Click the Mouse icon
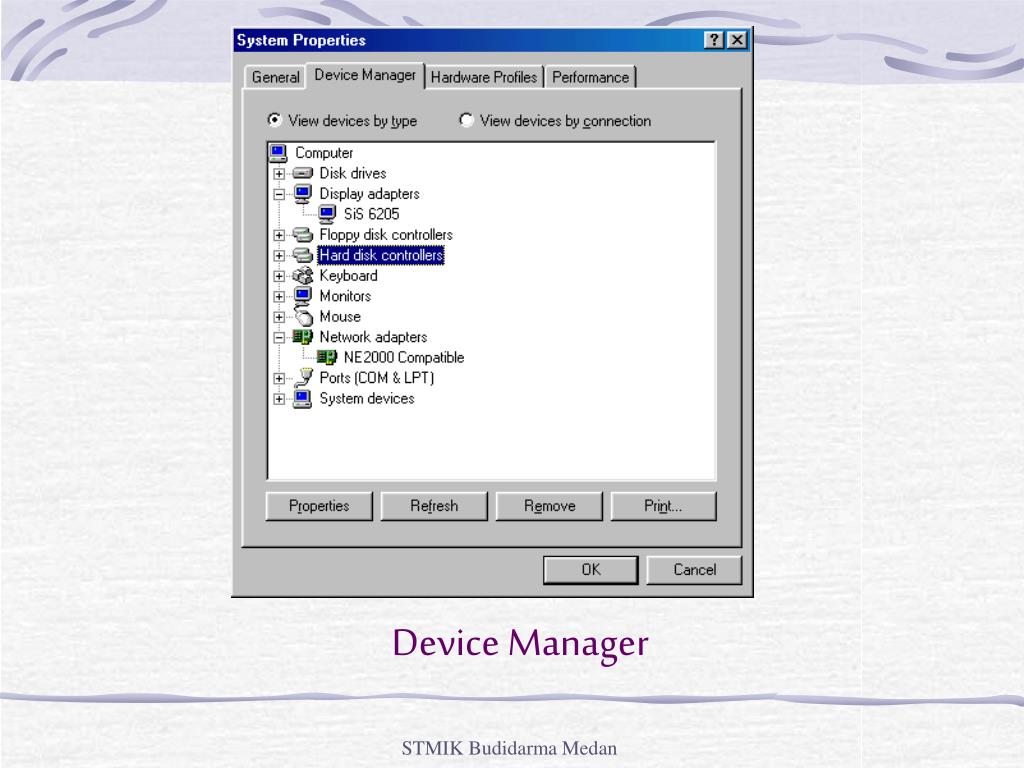1024x768 pixels. (303, 316)
